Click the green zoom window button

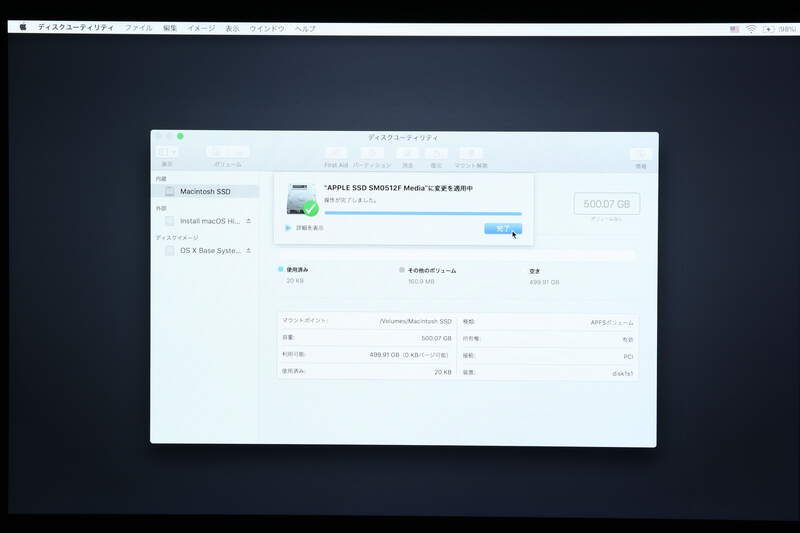click(x=180, y=136)
